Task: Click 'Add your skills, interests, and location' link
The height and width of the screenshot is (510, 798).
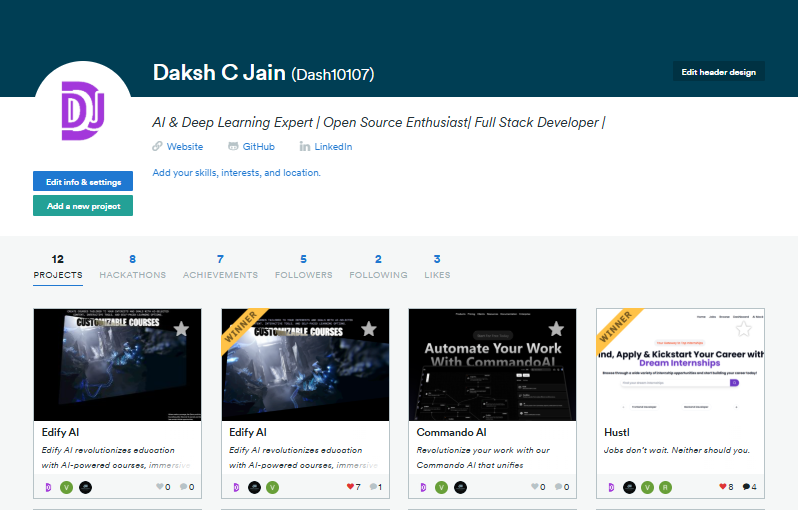Action: [237, 173]
